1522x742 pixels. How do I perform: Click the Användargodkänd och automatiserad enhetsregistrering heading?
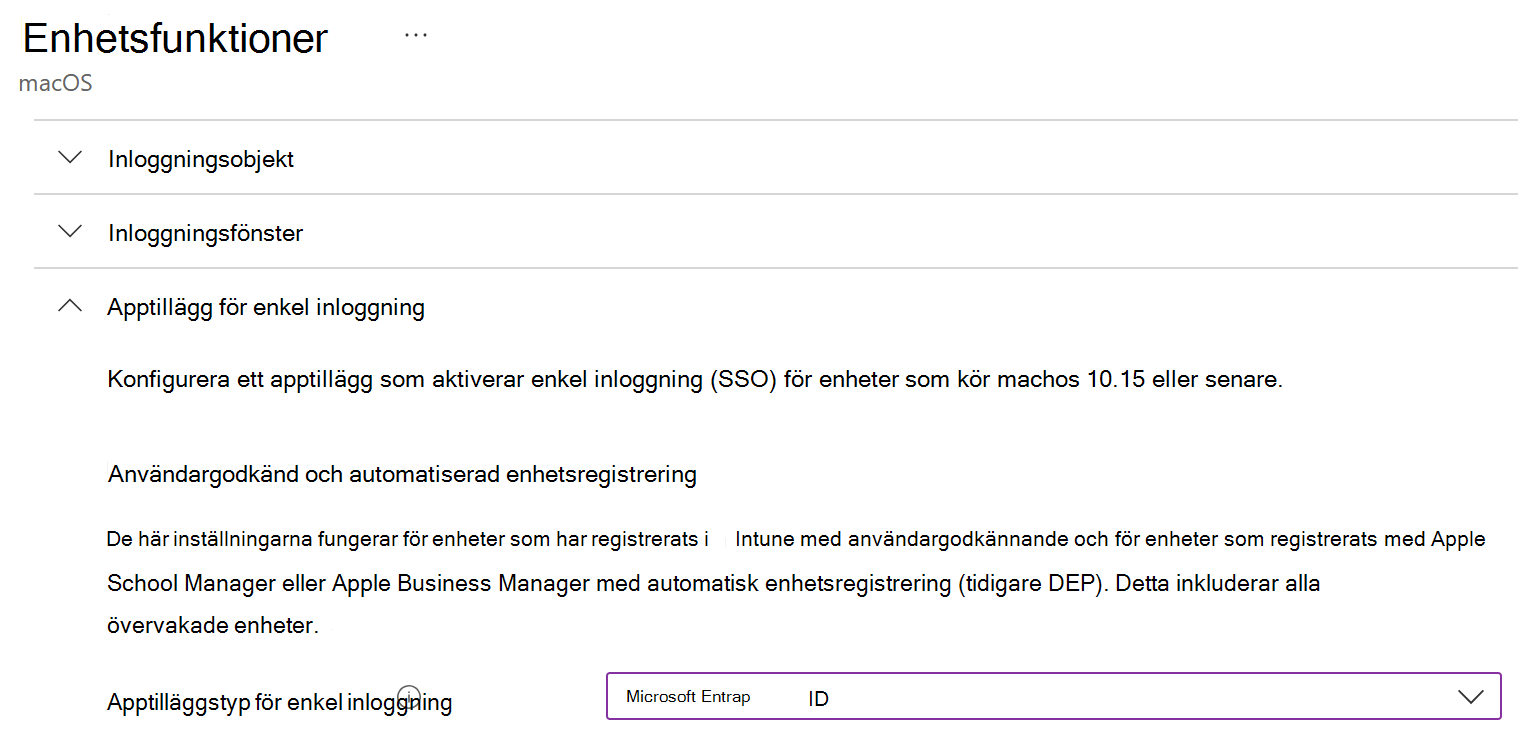(400, 473)
